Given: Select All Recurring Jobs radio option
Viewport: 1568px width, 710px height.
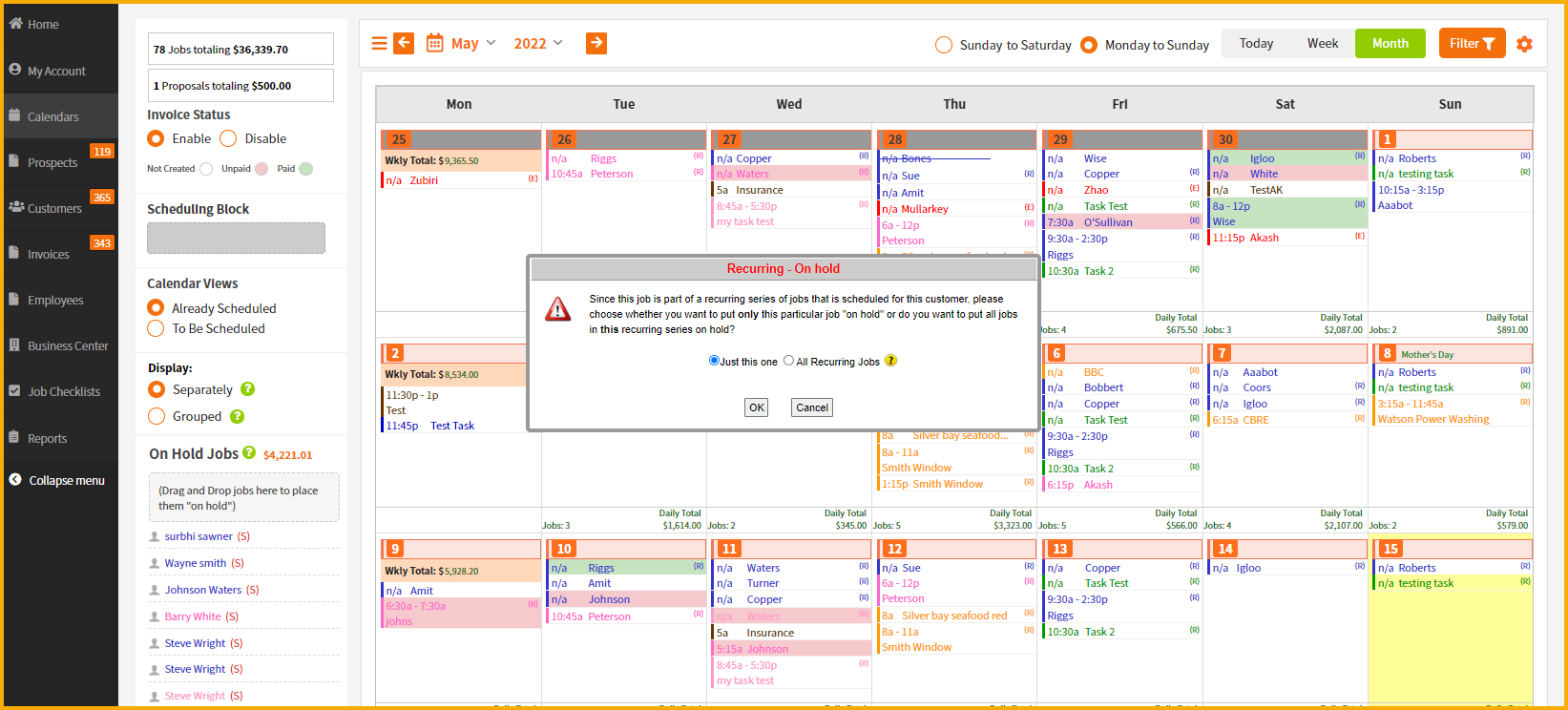Looking at the screenshot, I should [788, 361].
